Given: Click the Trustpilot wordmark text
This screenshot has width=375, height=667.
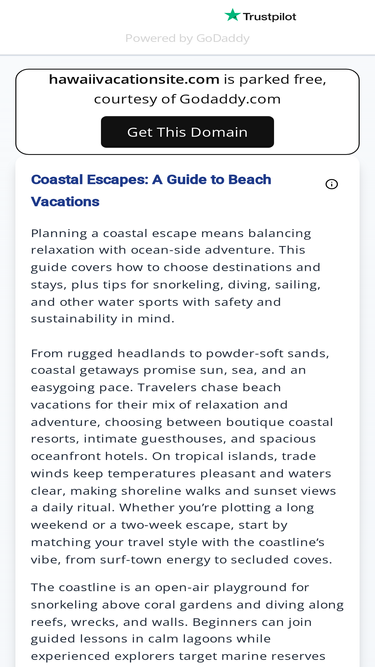Looking at the screenshot, I should click(269, 17).
